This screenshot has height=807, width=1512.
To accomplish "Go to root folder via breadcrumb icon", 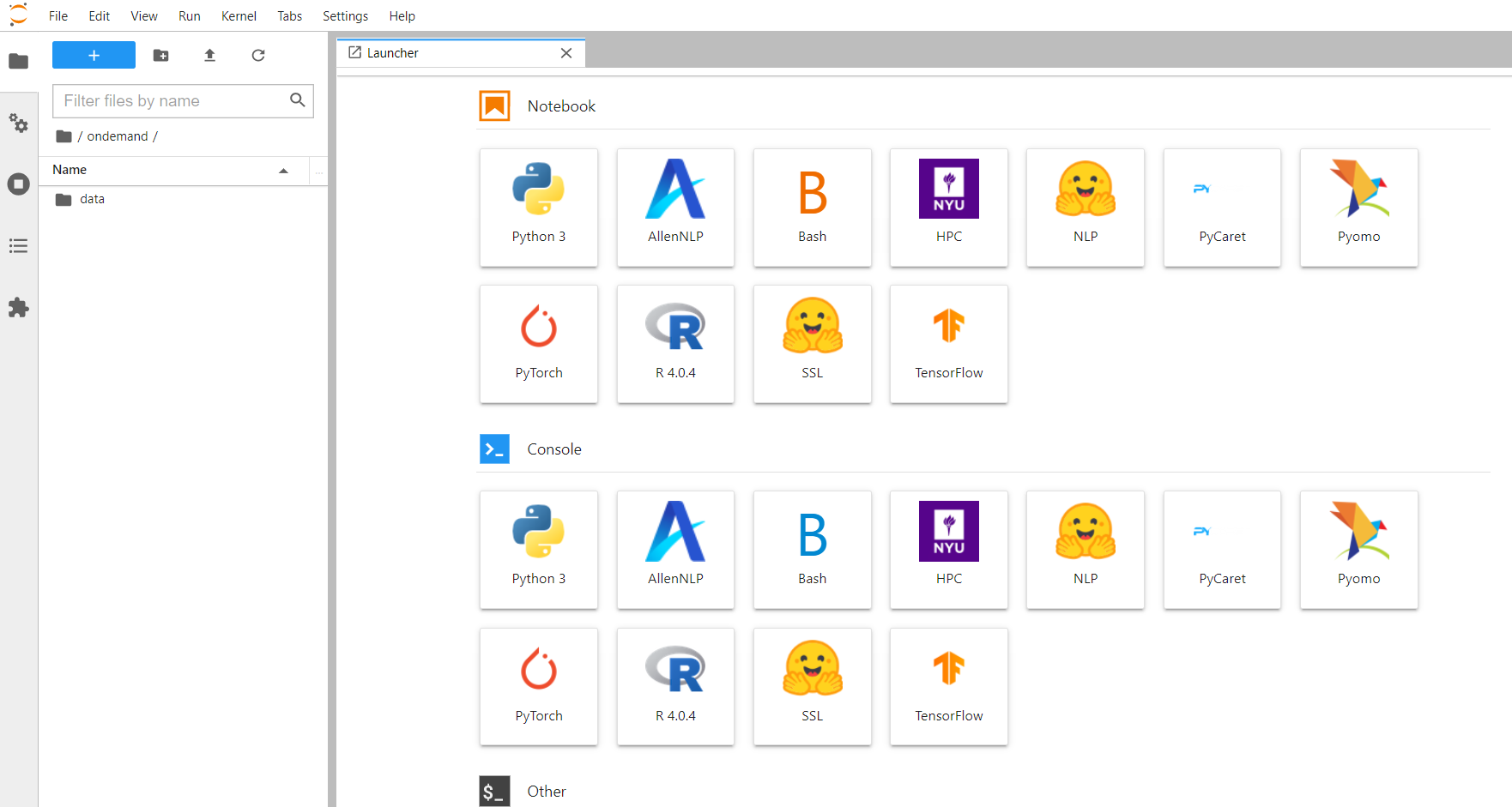I will (x=64, y=136).
